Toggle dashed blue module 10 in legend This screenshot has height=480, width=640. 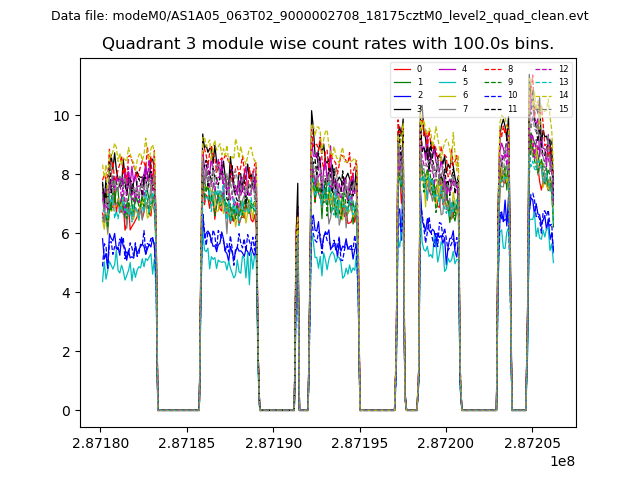click(492, 95)
